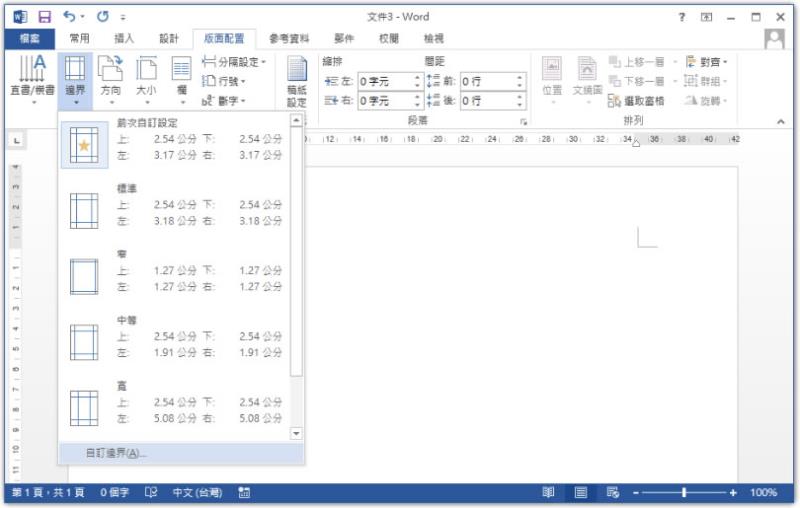Switch to the 參考資料 References tab

[289, 39]
